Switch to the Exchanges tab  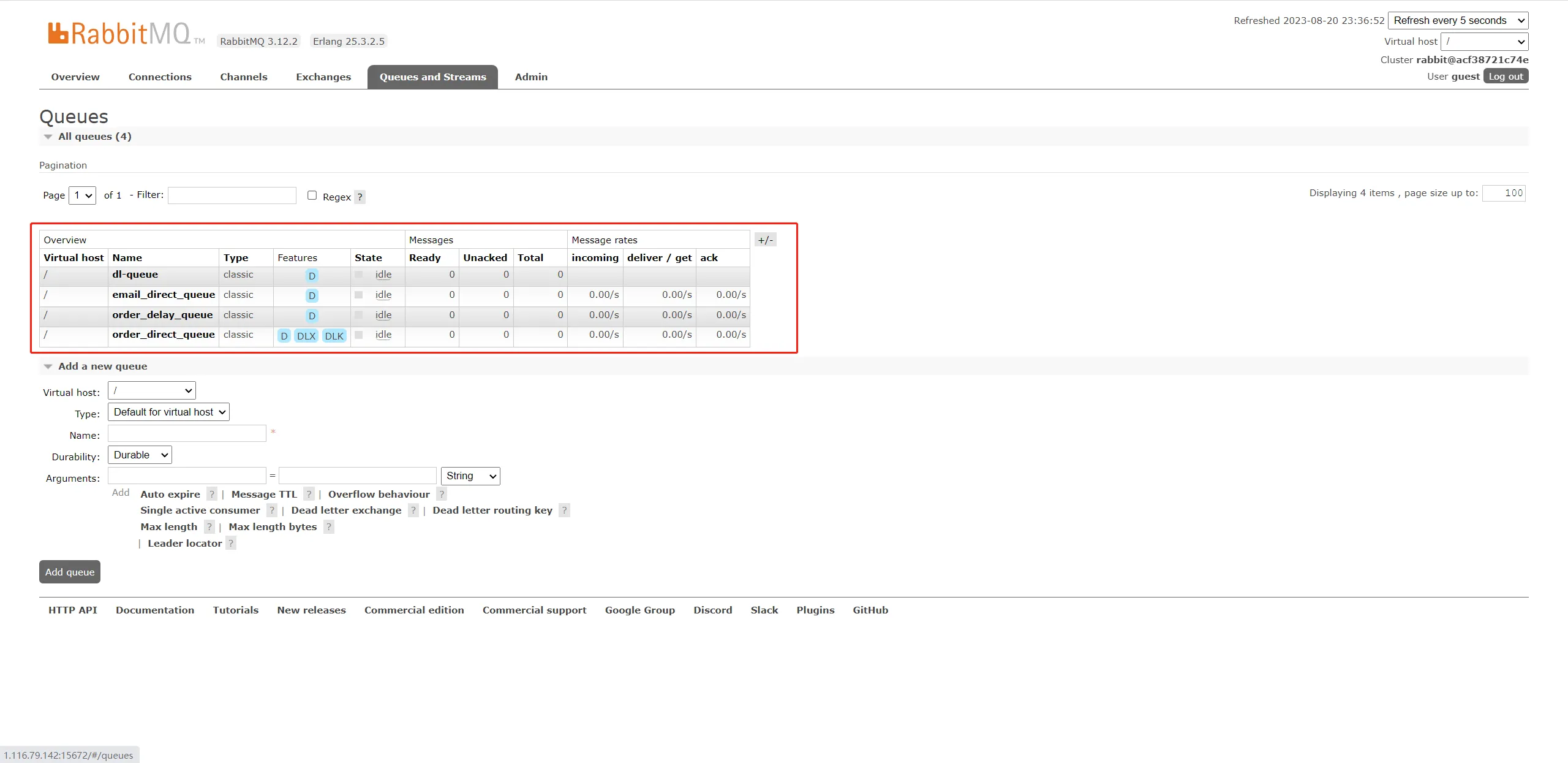click(323, 77)
